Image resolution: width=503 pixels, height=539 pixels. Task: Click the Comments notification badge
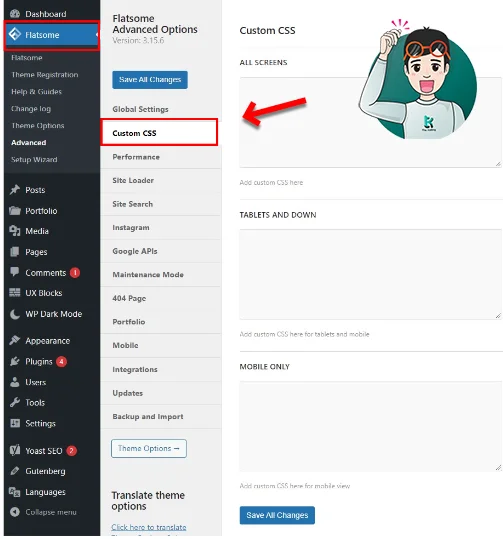coord(75,273)
